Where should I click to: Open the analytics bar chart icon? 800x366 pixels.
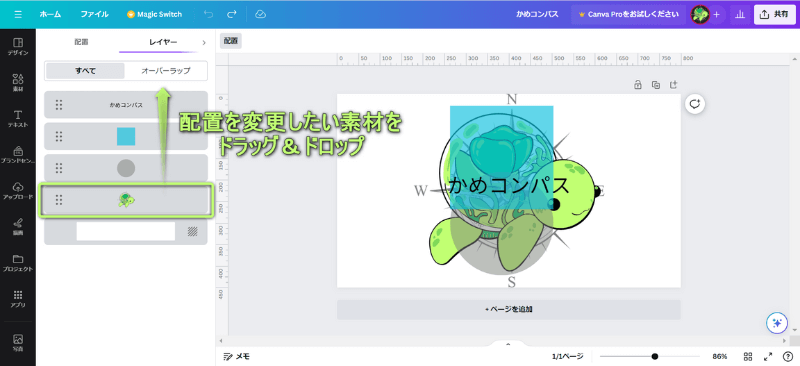point(740,14)
